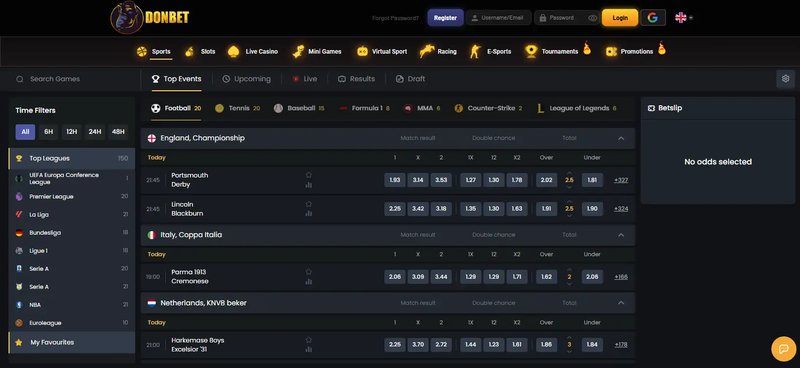Favourite the Lincoln vs Blackburn match star
This screenshot has width=800, height=368.
(x=309, y=204)
